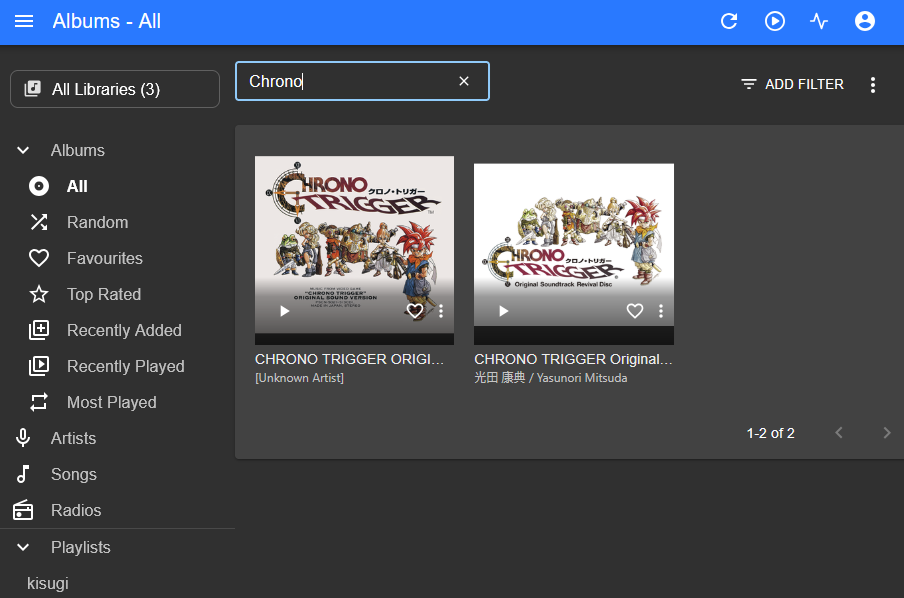The image size is (904, 598).
Task: Collapse the Albums section in sidebar
Action: pos(23,150)
